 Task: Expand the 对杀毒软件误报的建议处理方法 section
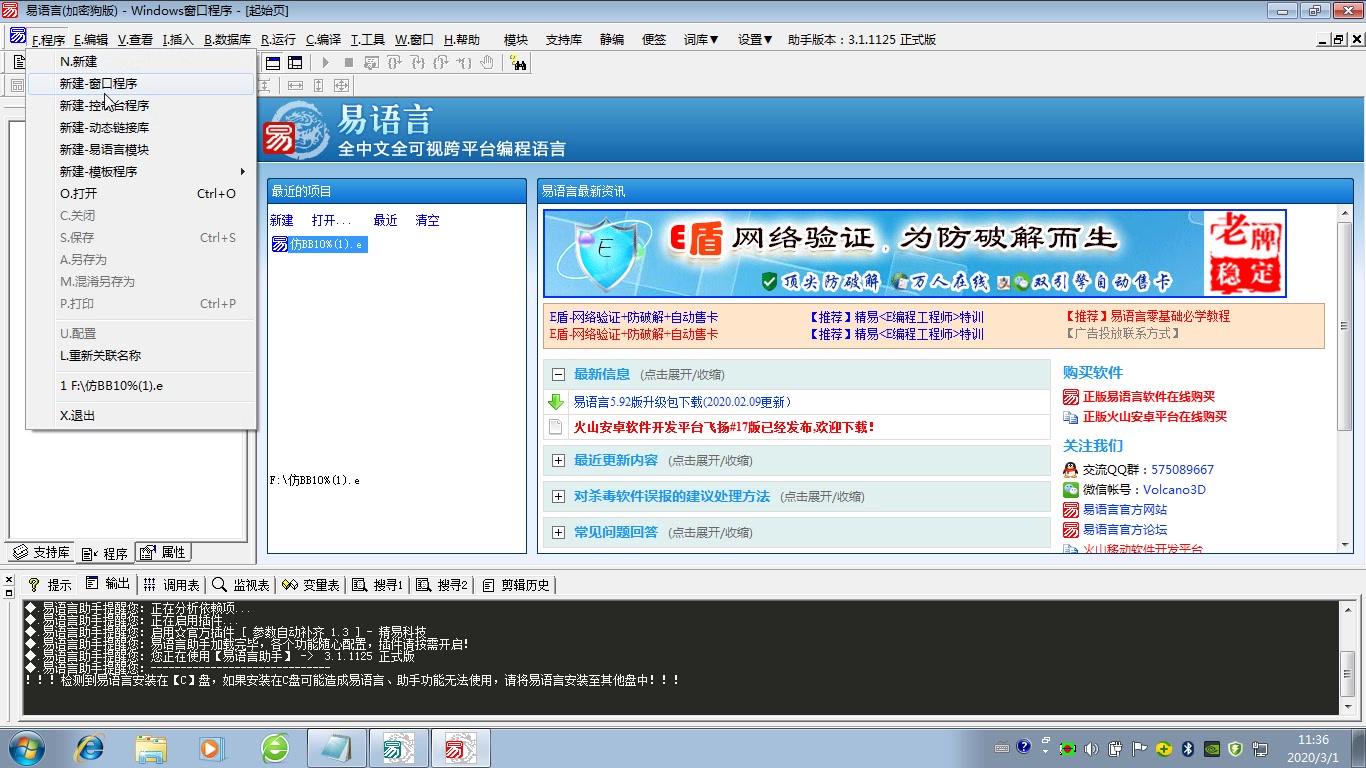point(558,497)
